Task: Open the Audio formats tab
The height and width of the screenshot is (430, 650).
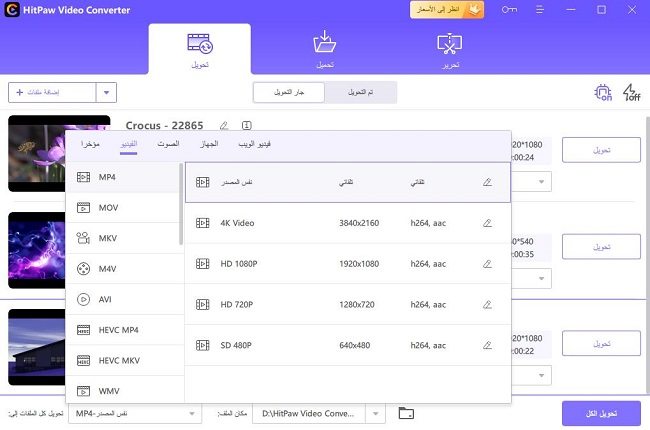Action: 168,144
